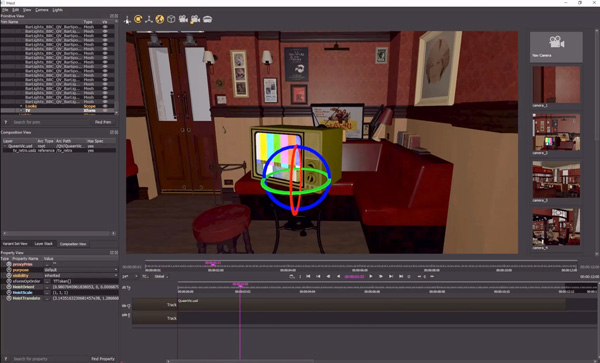Click the help question mark beside property search
Viewport: 600px width, 363px height.
pos(6,359)
